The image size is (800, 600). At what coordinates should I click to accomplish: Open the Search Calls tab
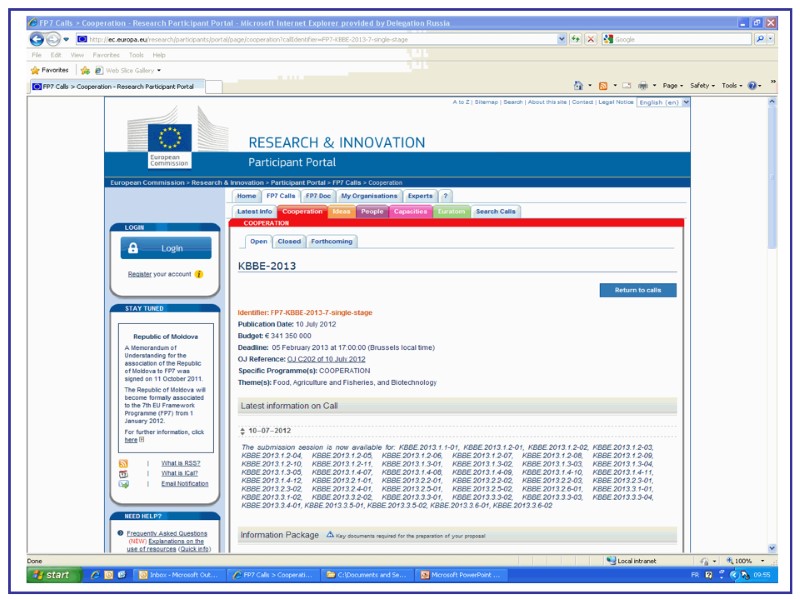pos(495,211)
